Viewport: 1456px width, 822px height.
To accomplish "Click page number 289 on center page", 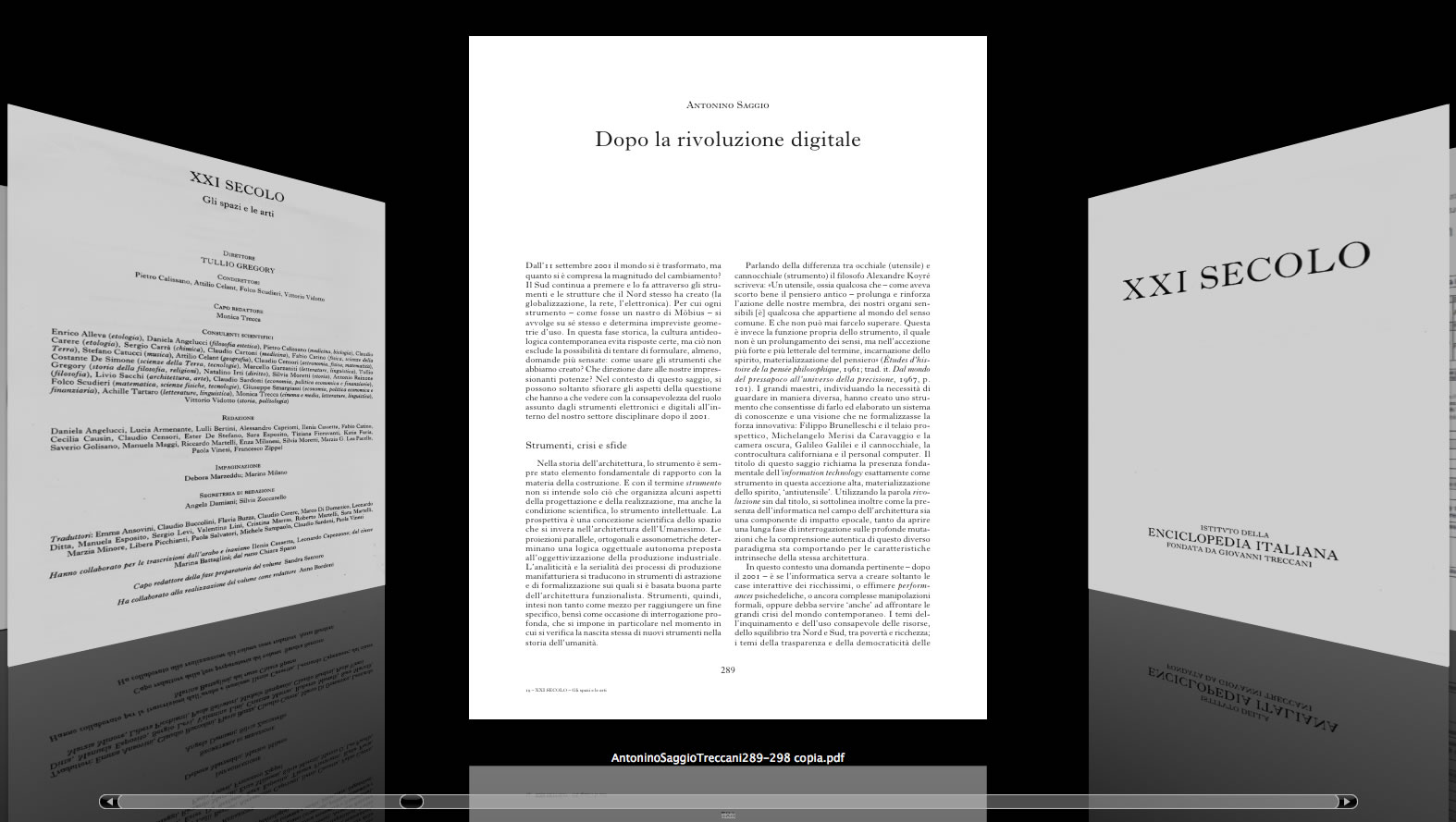I will pos(728,669).
